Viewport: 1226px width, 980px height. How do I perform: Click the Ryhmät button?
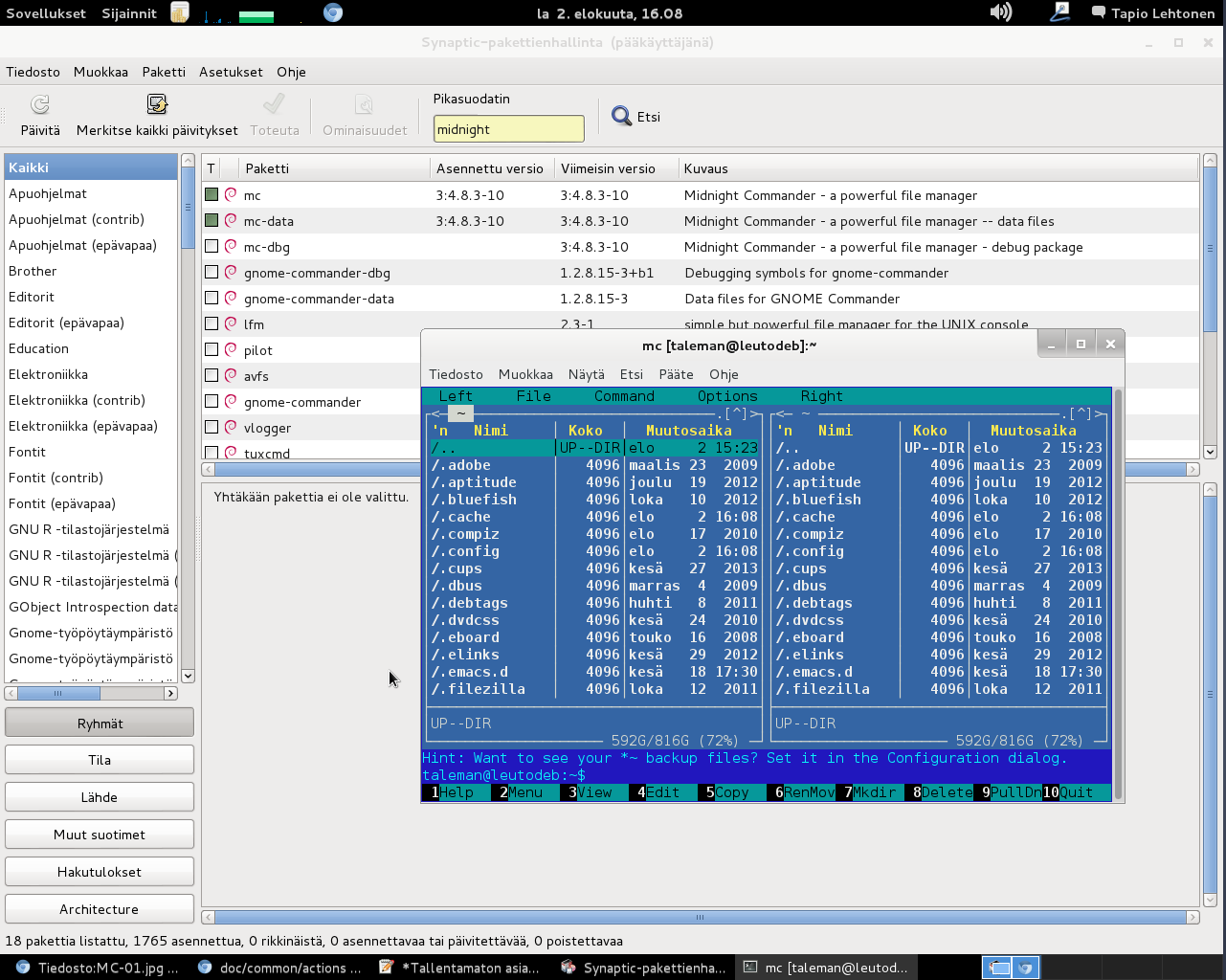100,724
